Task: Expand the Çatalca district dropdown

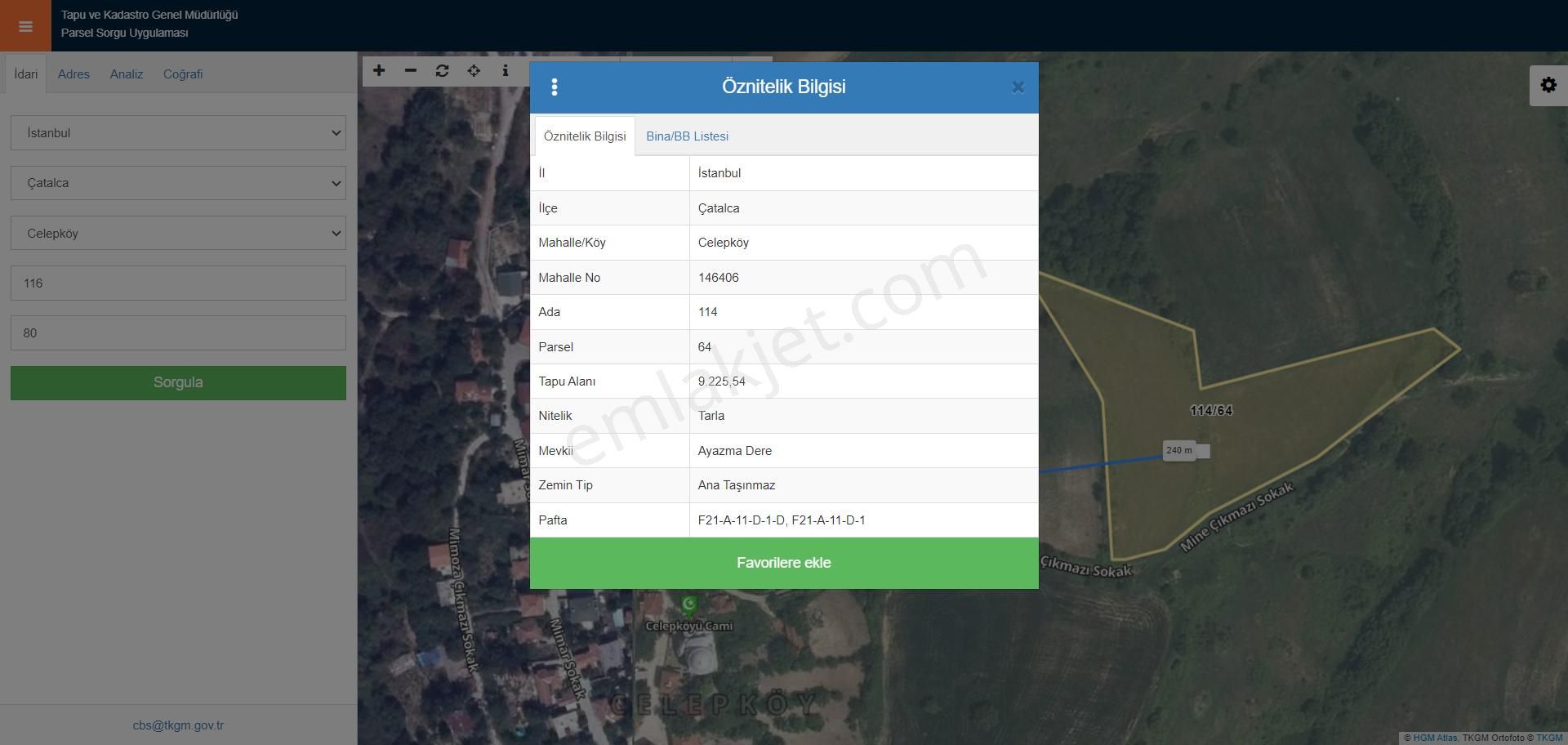Action: point(178,183)
